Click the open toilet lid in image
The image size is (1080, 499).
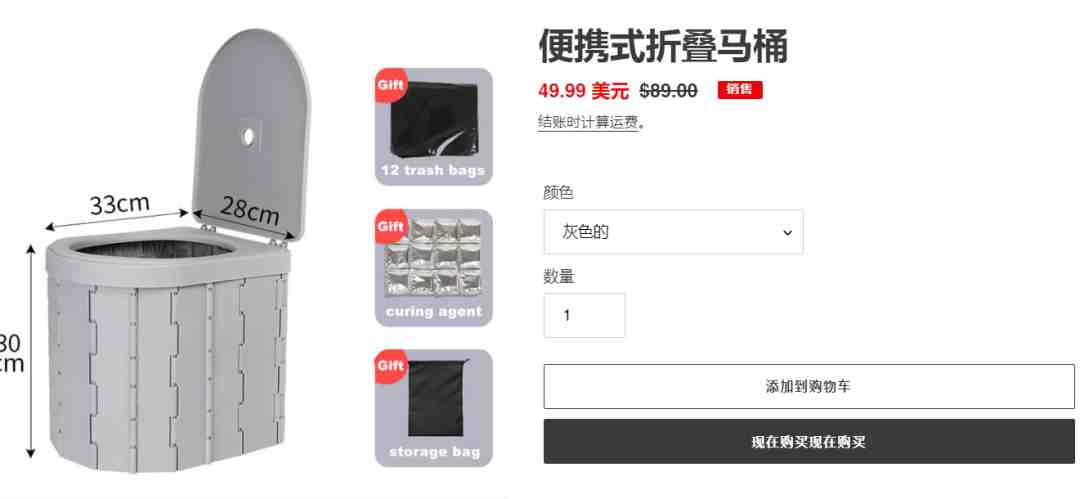tap(250, 131)
